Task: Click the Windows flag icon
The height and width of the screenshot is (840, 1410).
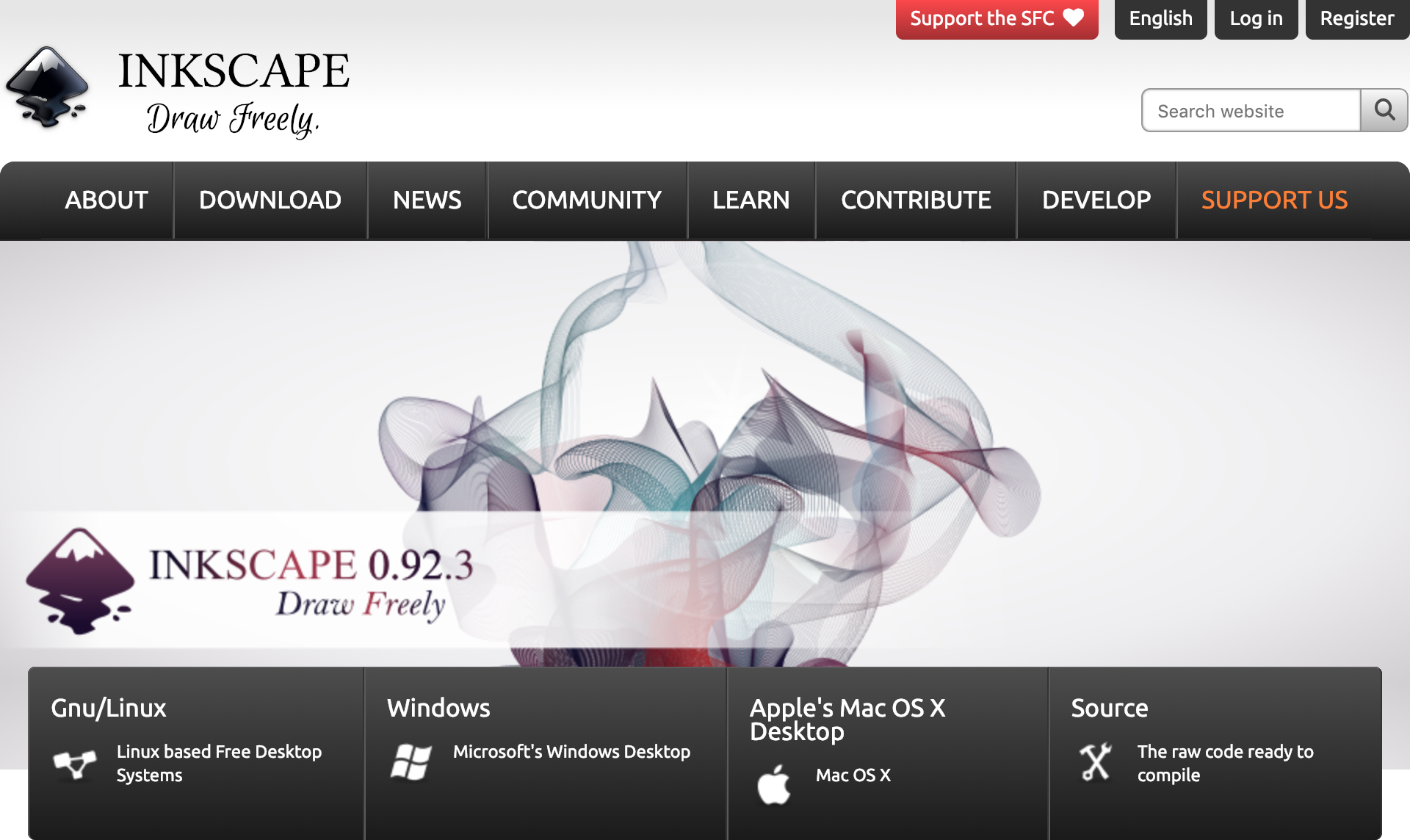Action: (x=411, y=762)
